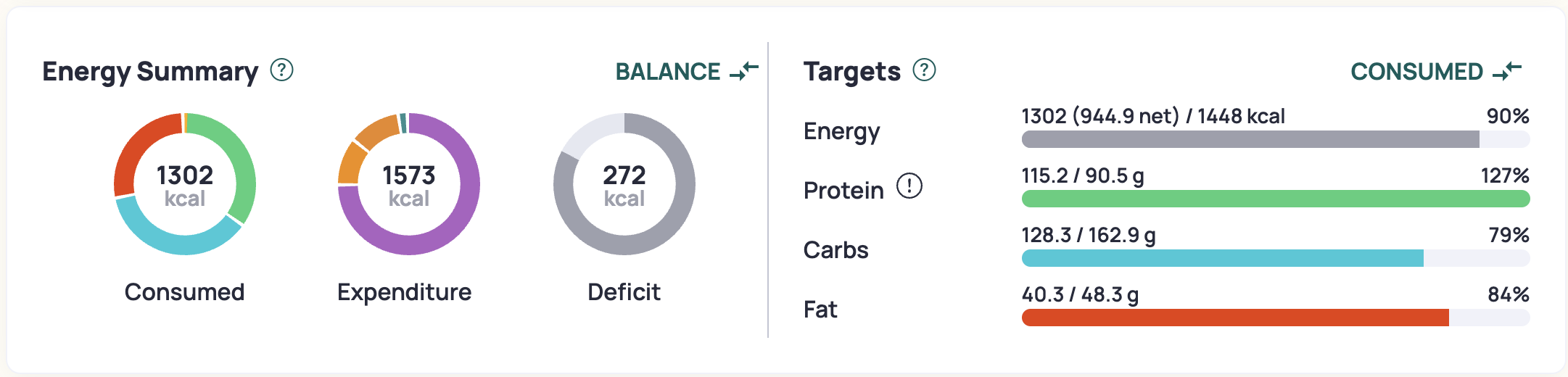Click the Protein warning exclamation icon
The image size is (1568, 377).
click(x=909, y=186)
